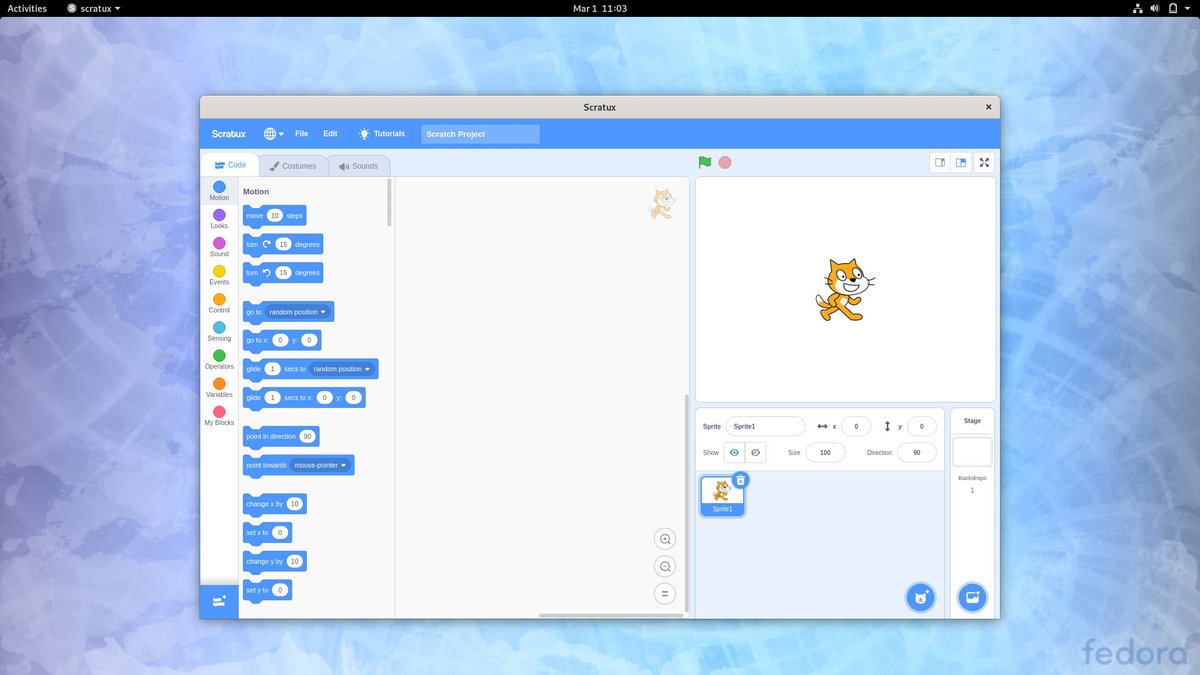Open the clock Mar 1 11:03 panel

tap(599, 8)
